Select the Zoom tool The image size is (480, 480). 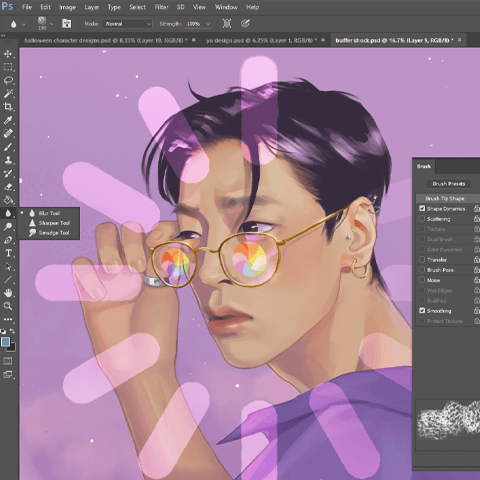pyautogui.click(x=8, y=306)
